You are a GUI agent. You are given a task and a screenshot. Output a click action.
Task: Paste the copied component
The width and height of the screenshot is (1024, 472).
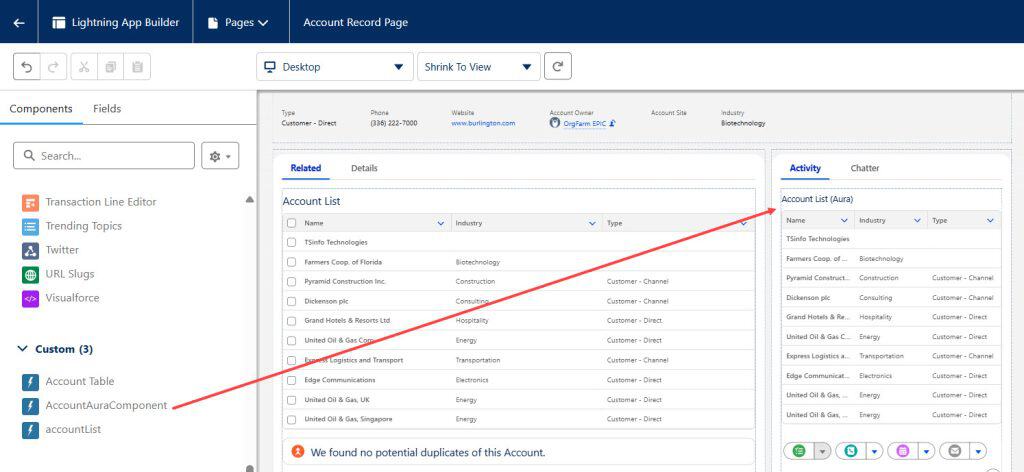137,67
